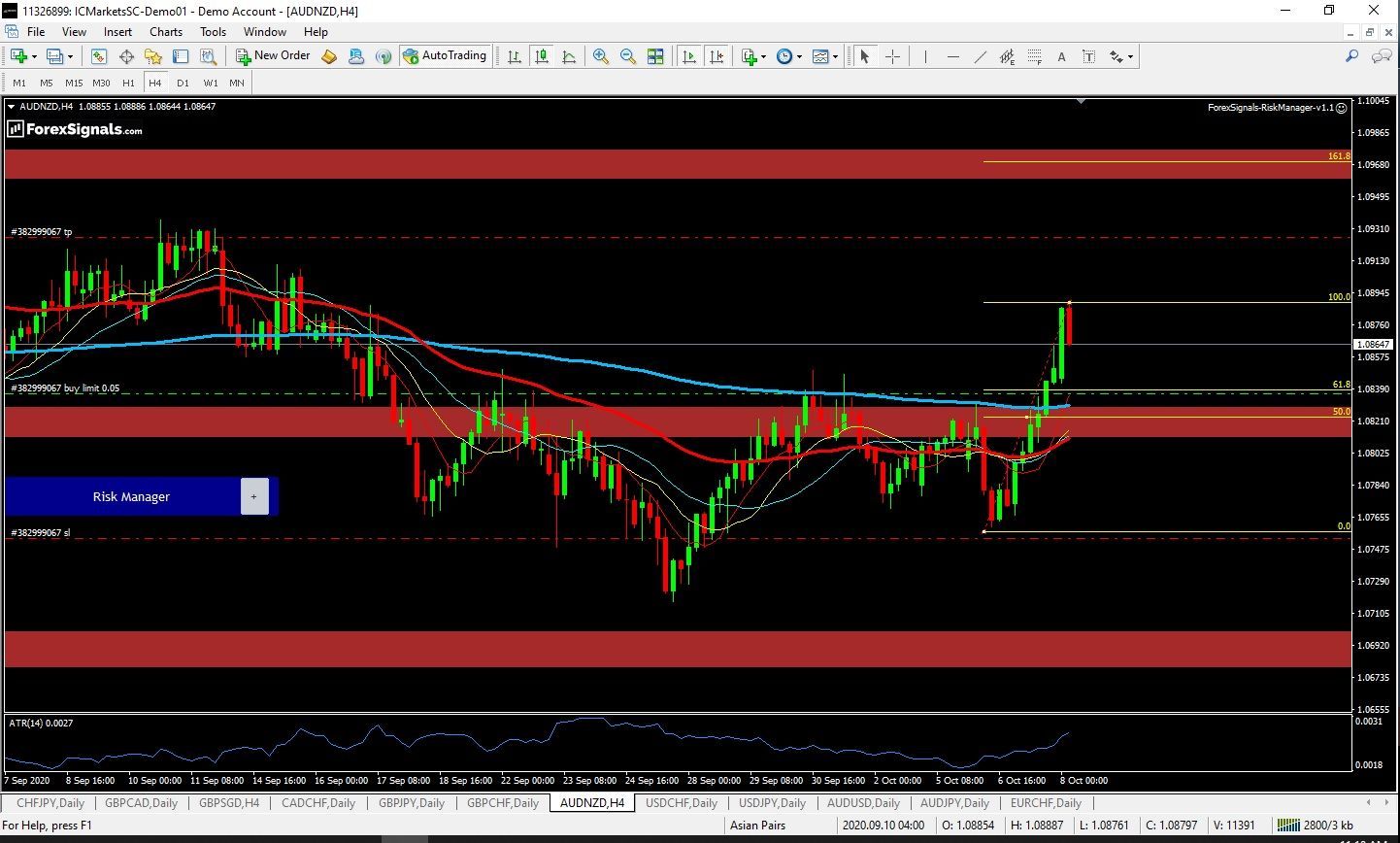Toggle chart shift
The width and height of the screenshot is (1400, 843).
(717, 56)
